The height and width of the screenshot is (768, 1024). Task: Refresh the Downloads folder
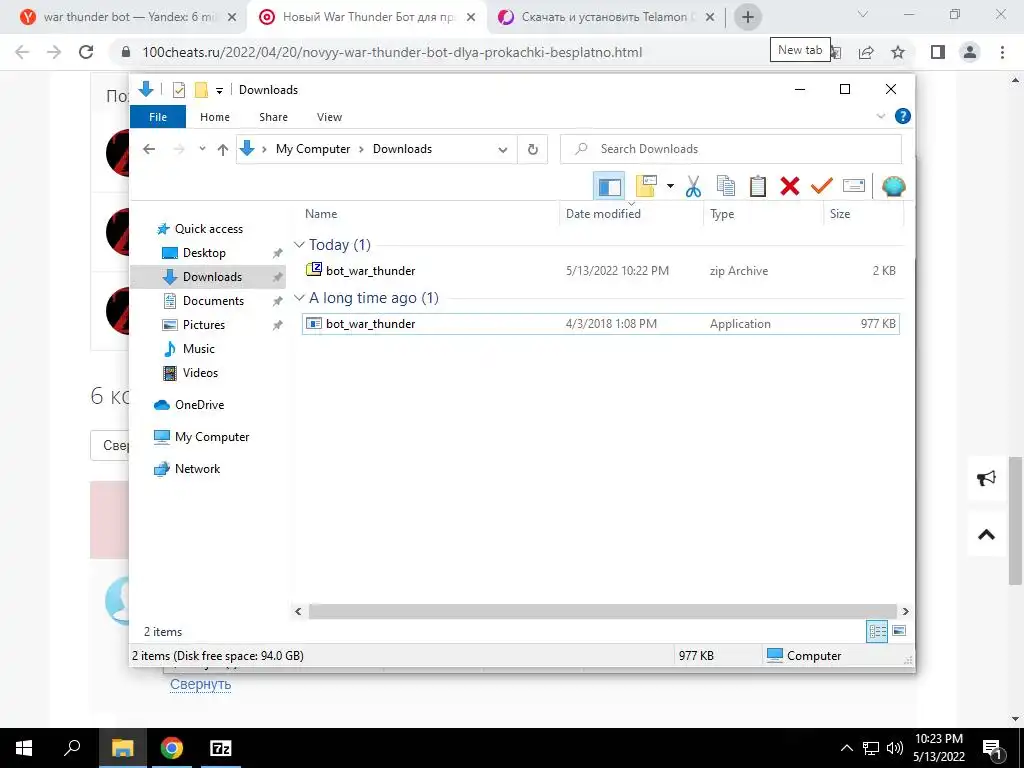[533, 150]
